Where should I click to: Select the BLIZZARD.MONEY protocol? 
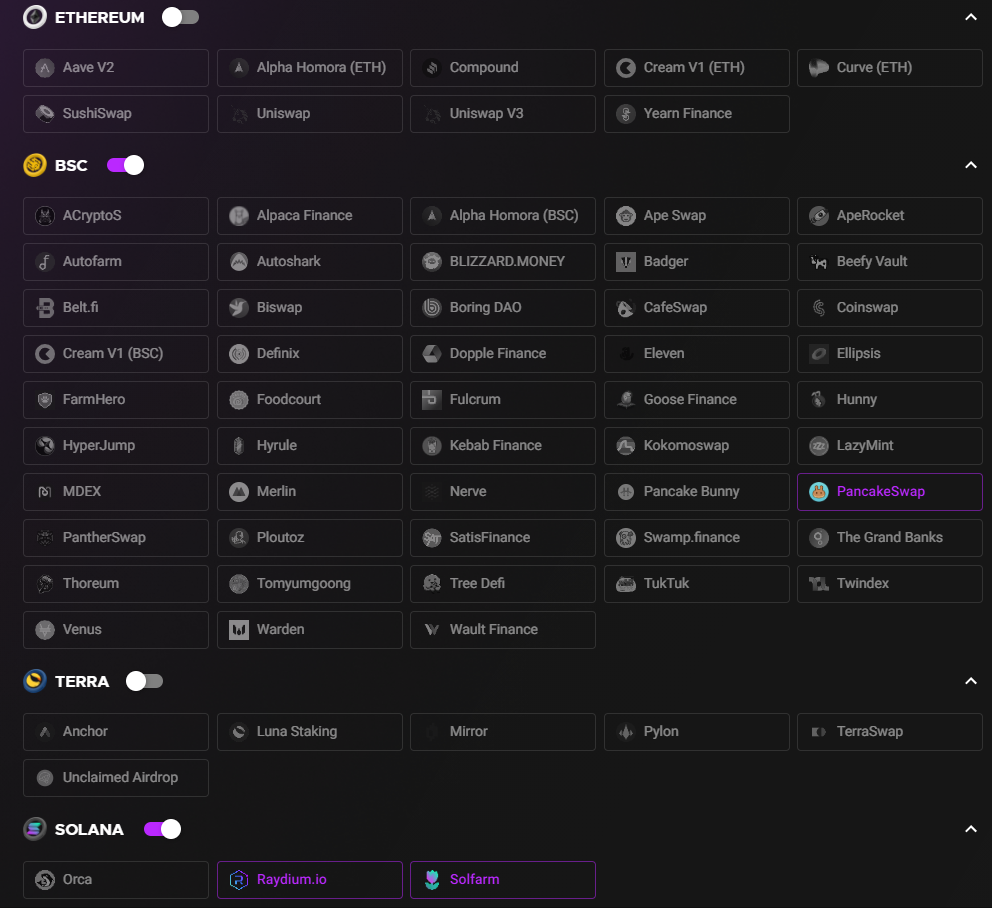point(502,261)
